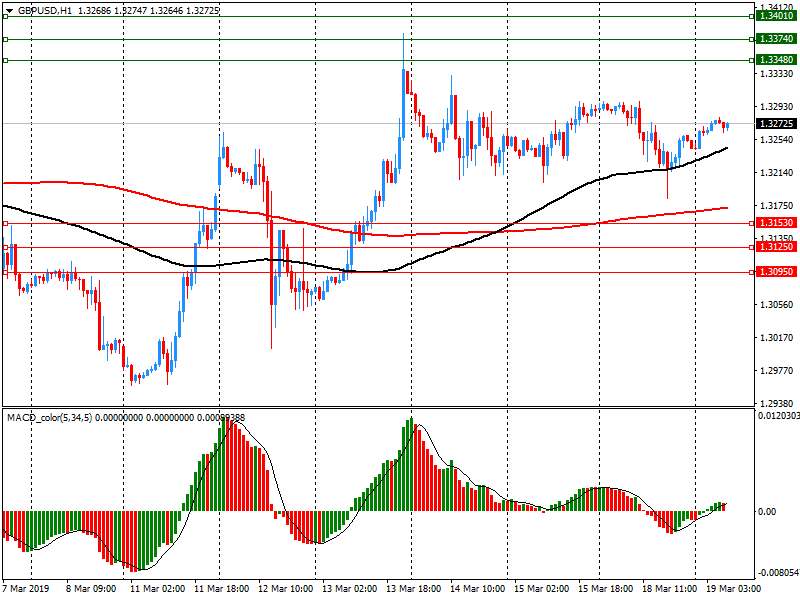The height and width of the screenshot is (600, 800).
Task: Select the red 1.30950 price label
Action: [776, 272]
